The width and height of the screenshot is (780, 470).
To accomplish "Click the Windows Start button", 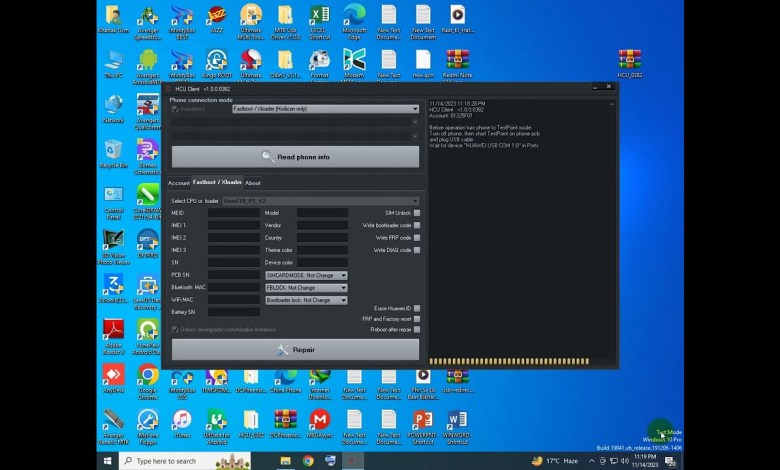I will (x=107, y=461).
